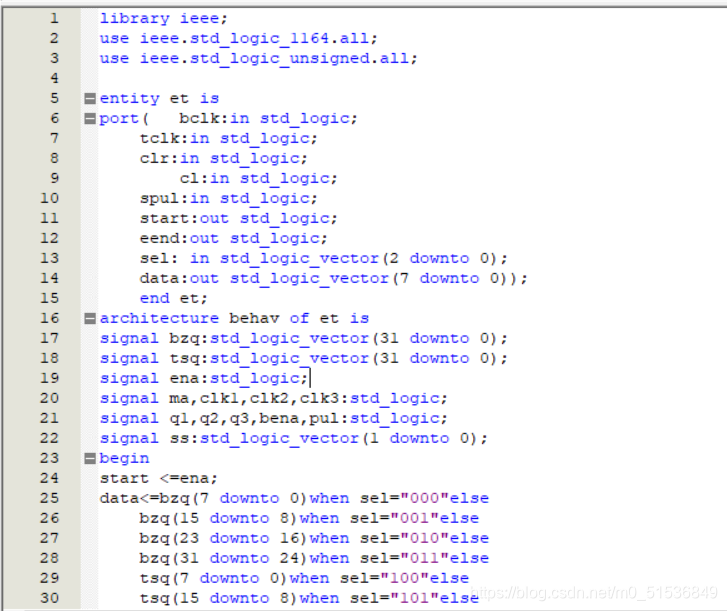Click 'end et;' on line 15

tap(174, 298)
